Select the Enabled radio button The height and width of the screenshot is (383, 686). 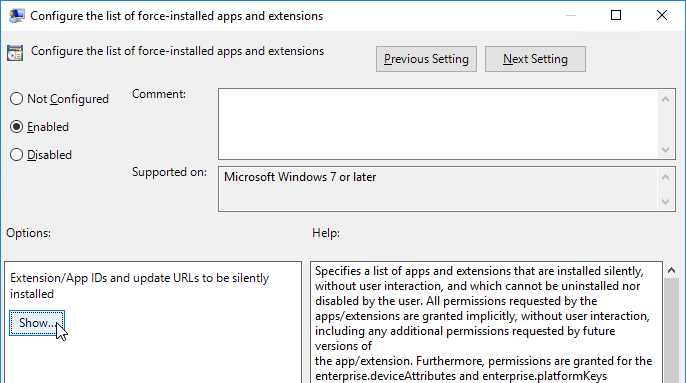pyautogui.click(x=16, y=127)
